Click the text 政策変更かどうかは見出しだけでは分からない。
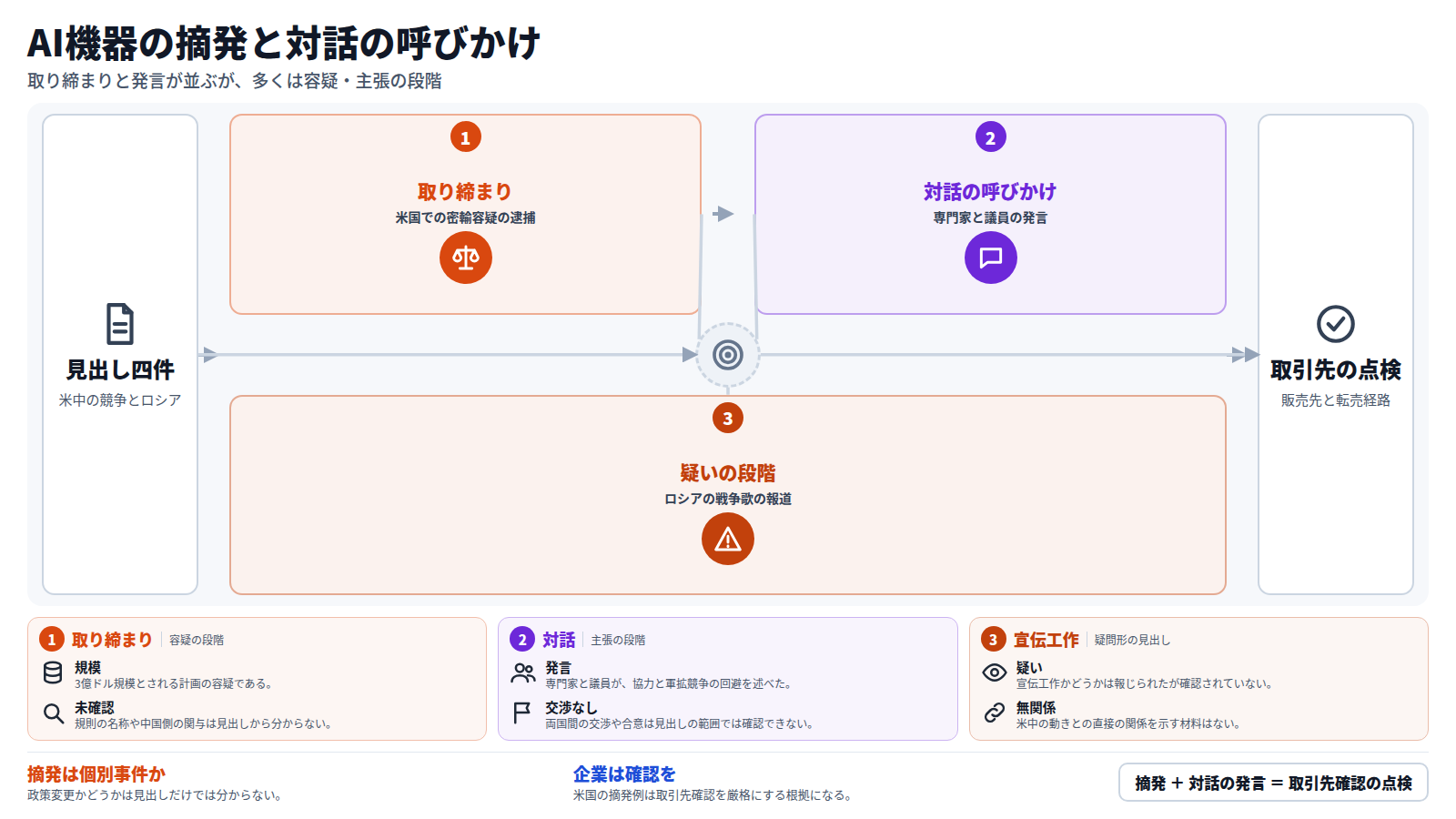This screenshot has width=1456, height=819. point(155,794)
